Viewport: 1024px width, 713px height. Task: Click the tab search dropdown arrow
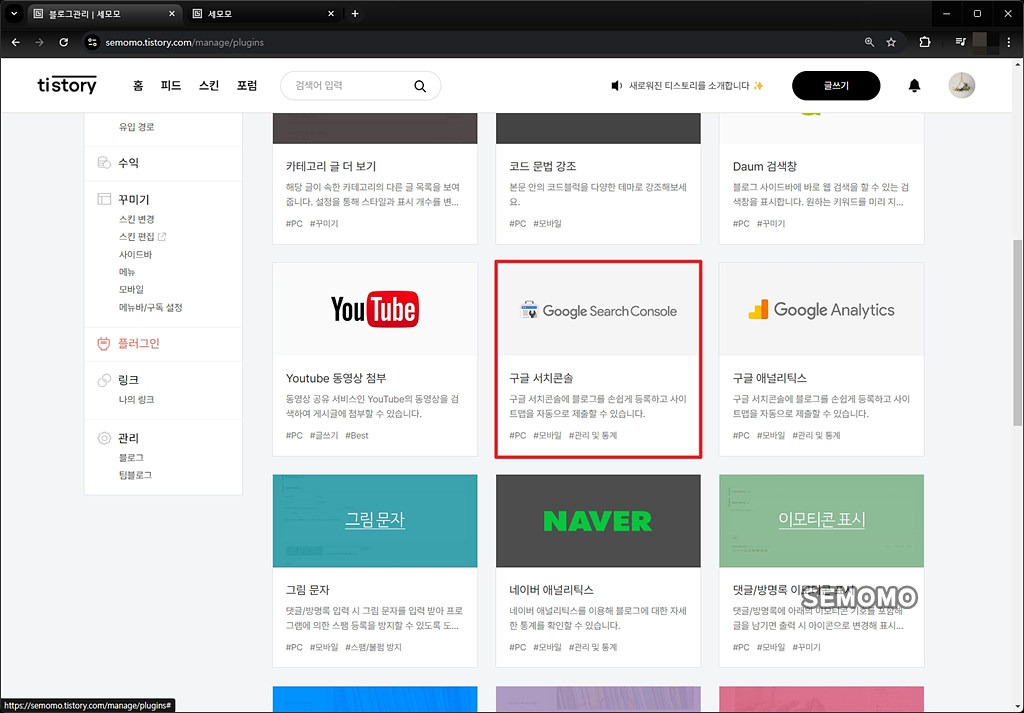tap(13, 14)
